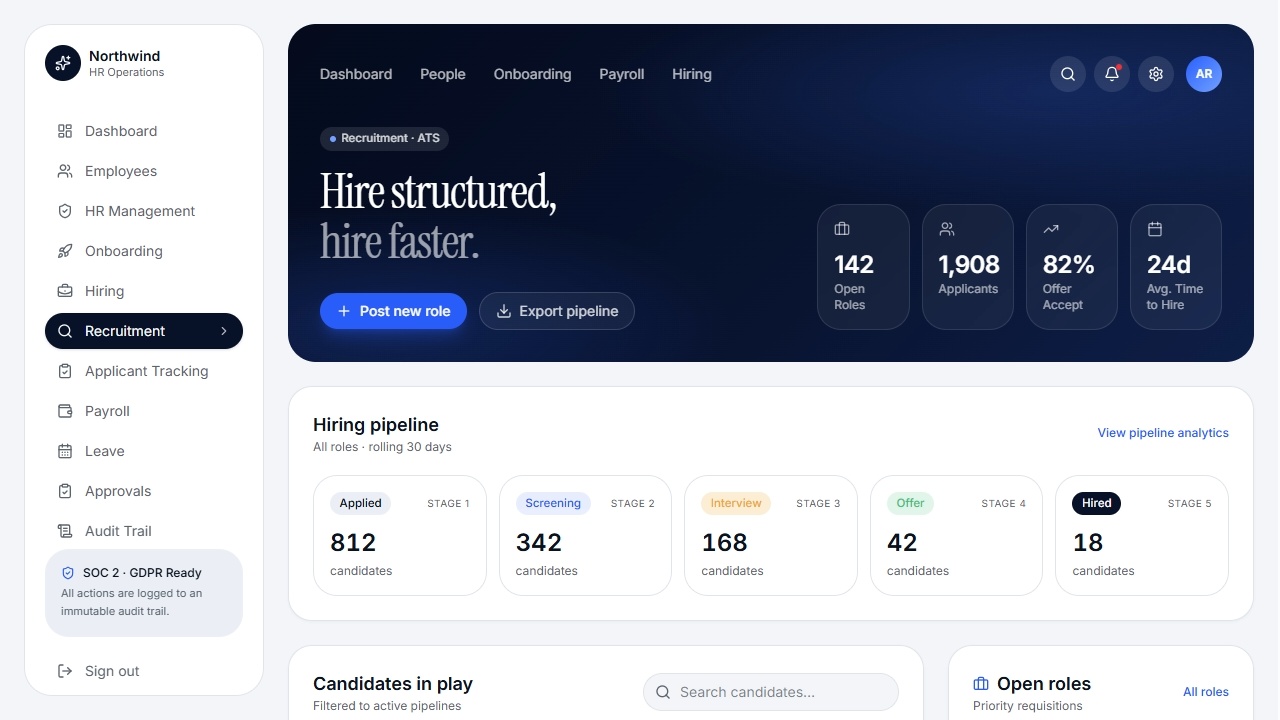Click the Employees people icon in sidebar

(x=65, y=171)
